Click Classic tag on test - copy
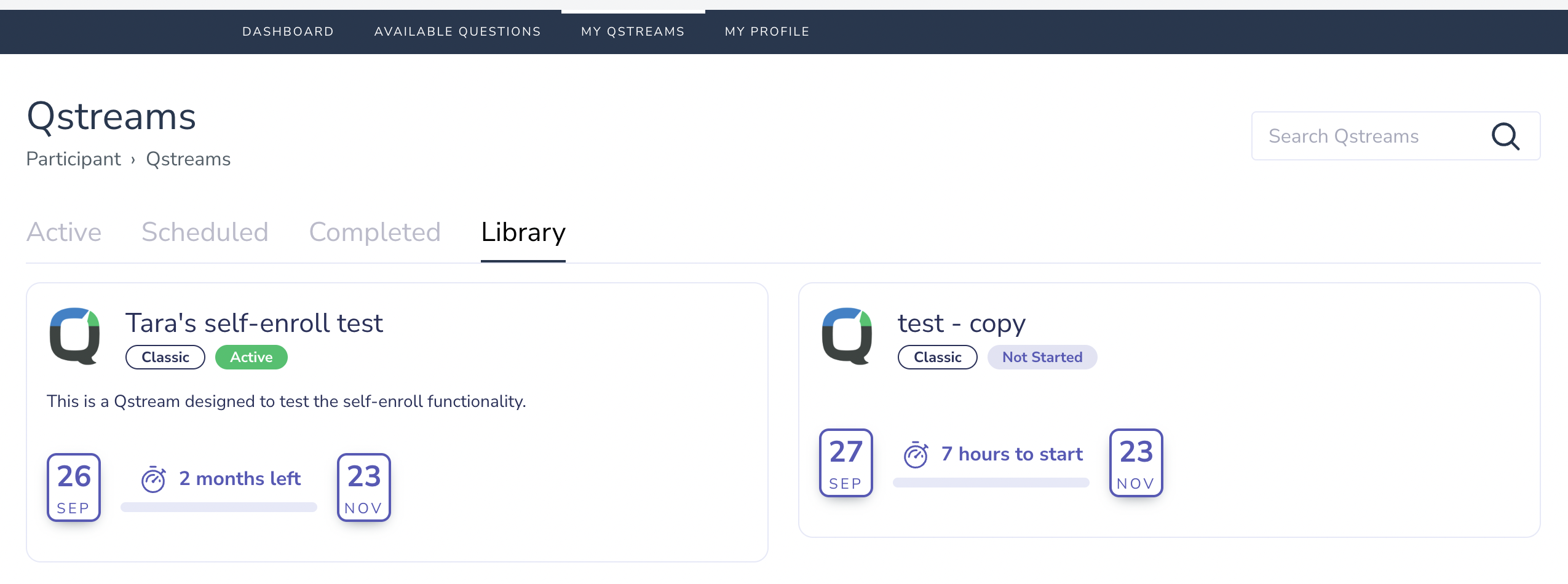The width and height of the screenshot is (1568, 584). pos(938,357)
